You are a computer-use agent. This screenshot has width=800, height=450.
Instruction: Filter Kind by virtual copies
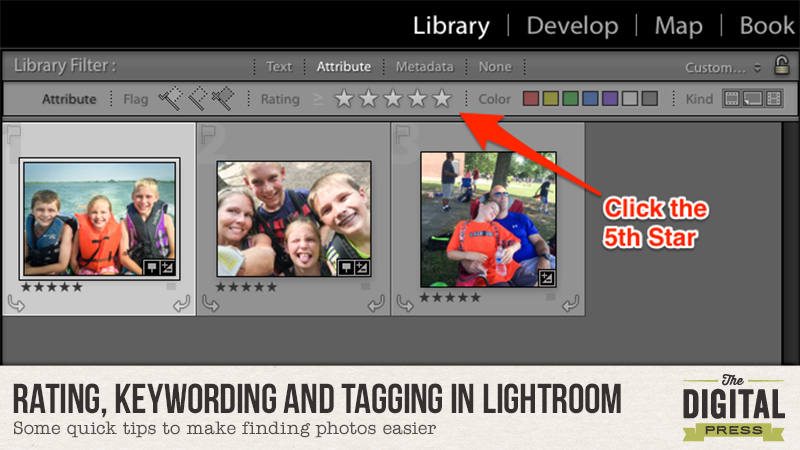click(x=753, y=98)
